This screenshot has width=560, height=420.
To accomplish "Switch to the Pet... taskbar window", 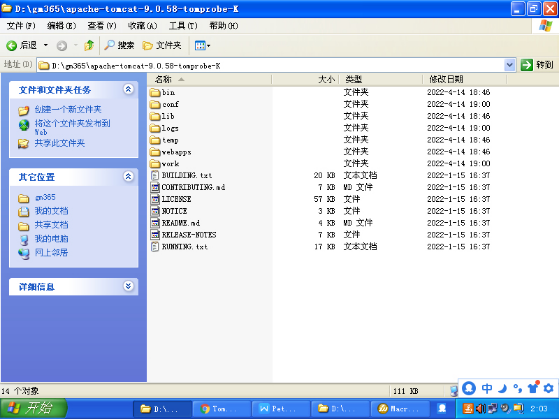I will (281, 409).
